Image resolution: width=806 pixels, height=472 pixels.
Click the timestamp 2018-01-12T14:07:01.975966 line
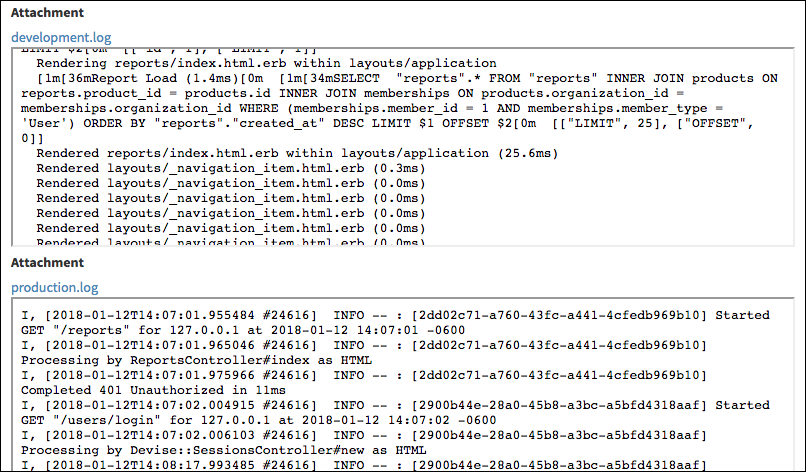tap(364, 375)
